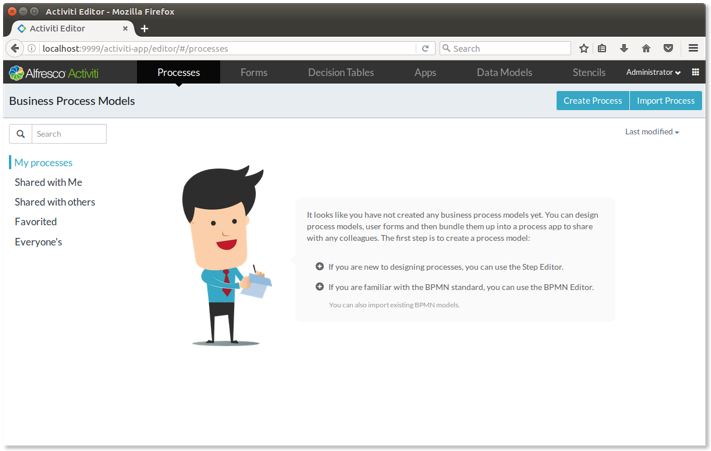
Task: Open the Last modified sort dropdown
Action: click(x=652, y=132)
